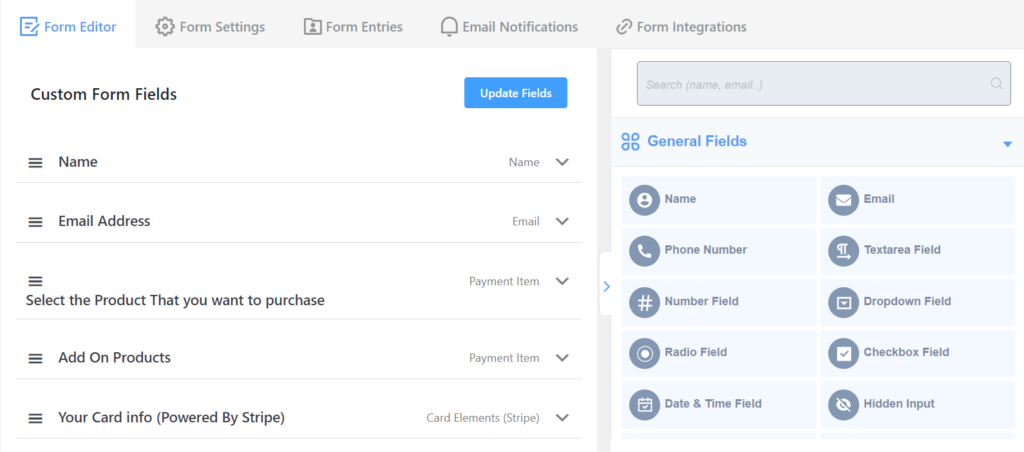Collapse the General Fields section arrow
Image resolution: width=1024 pixels, height=452 pixels.
point(1007,144)
